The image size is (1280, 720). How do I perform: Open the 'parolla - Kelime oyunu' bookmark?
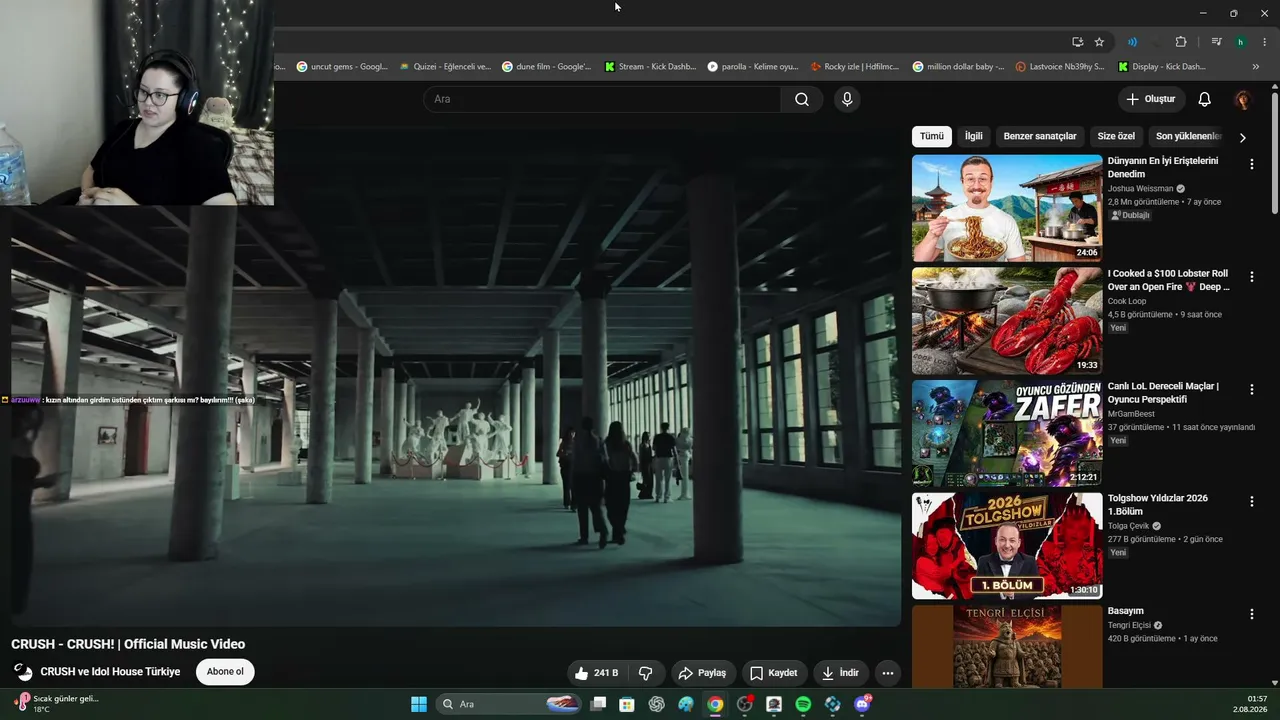(x=753, y=67)
